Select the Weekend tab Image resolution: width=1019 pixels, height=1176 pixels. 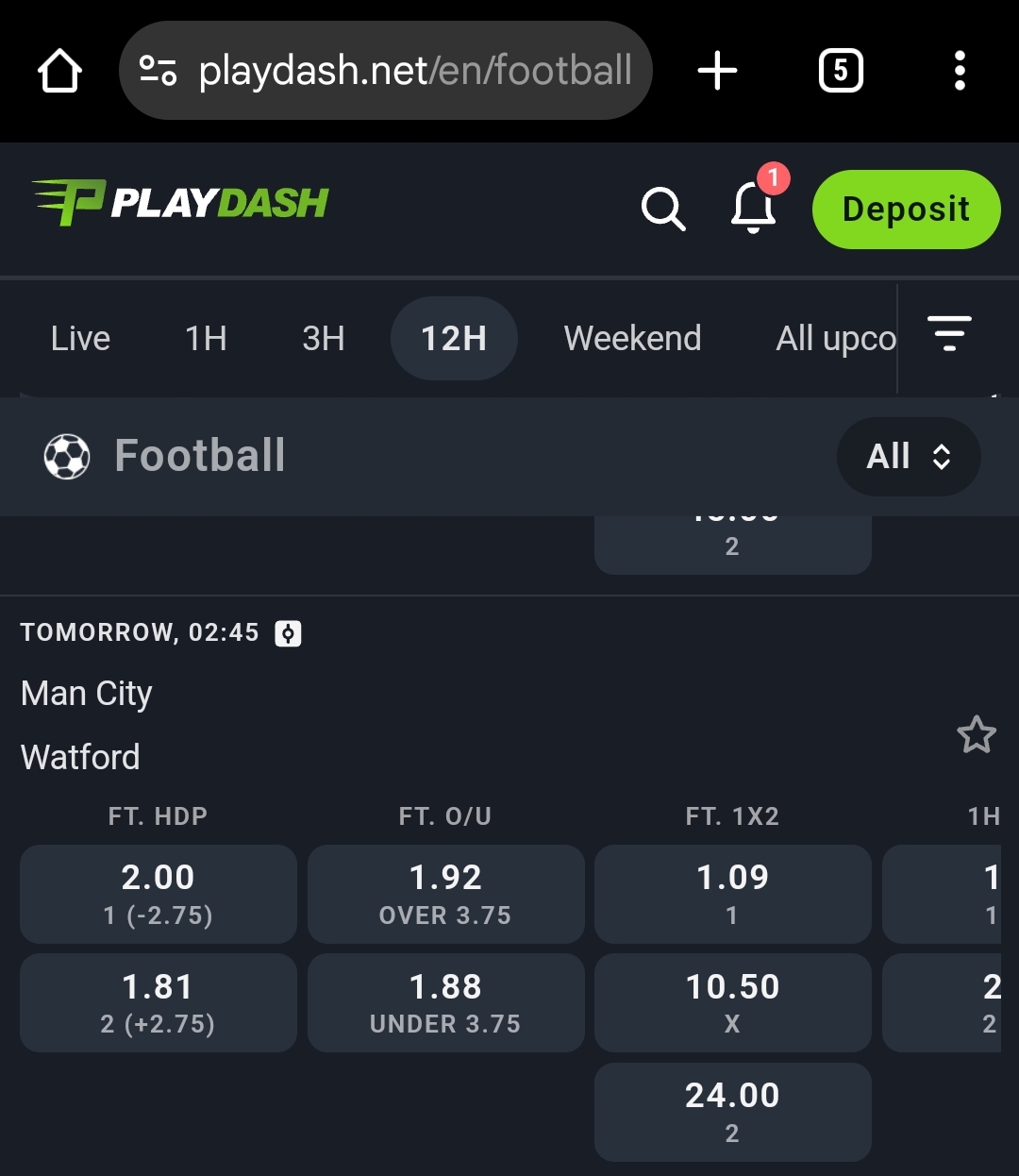coord(632,339)
